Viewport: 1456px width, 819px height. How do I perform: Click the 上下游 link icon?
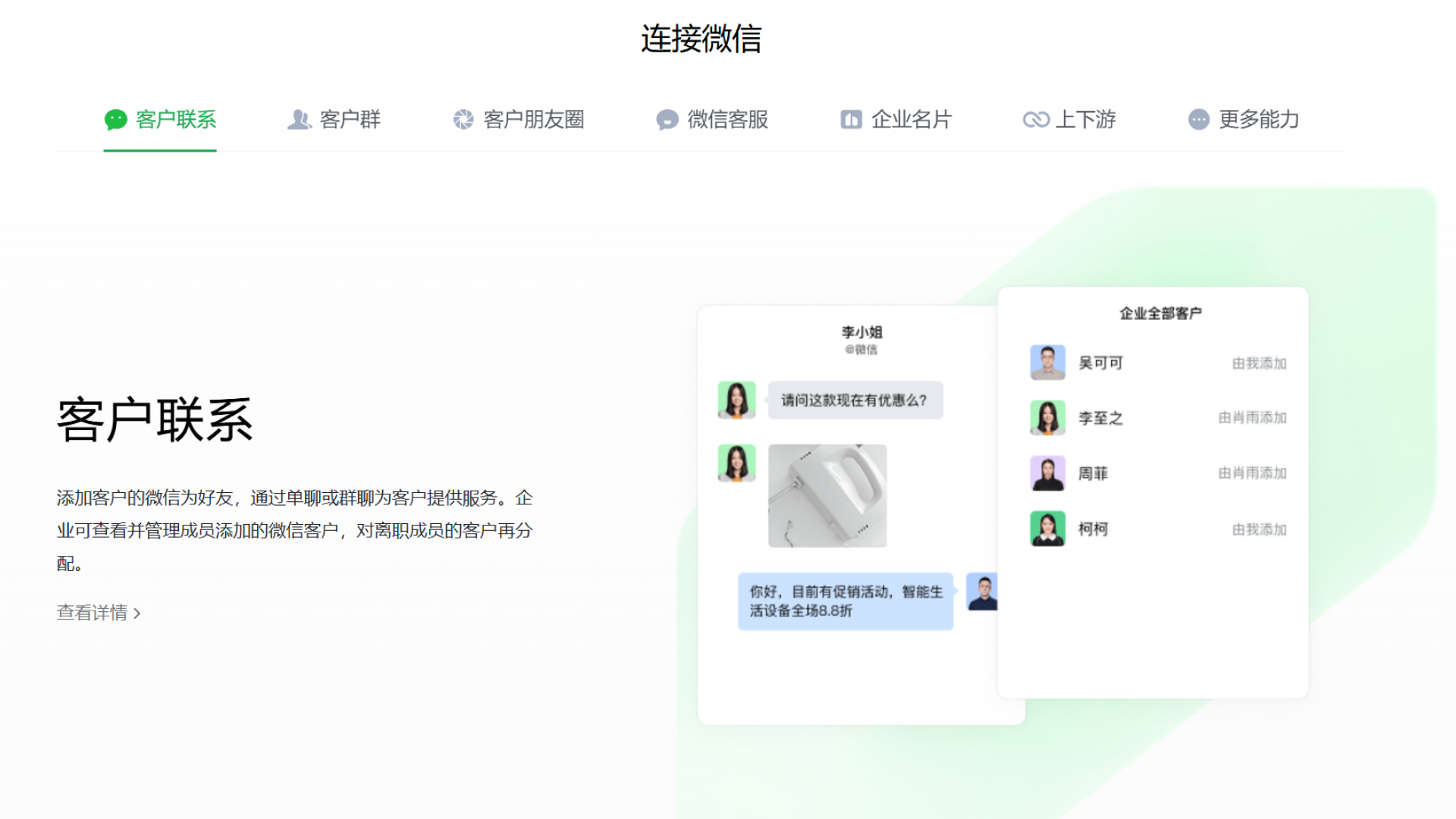(1036, 119)
